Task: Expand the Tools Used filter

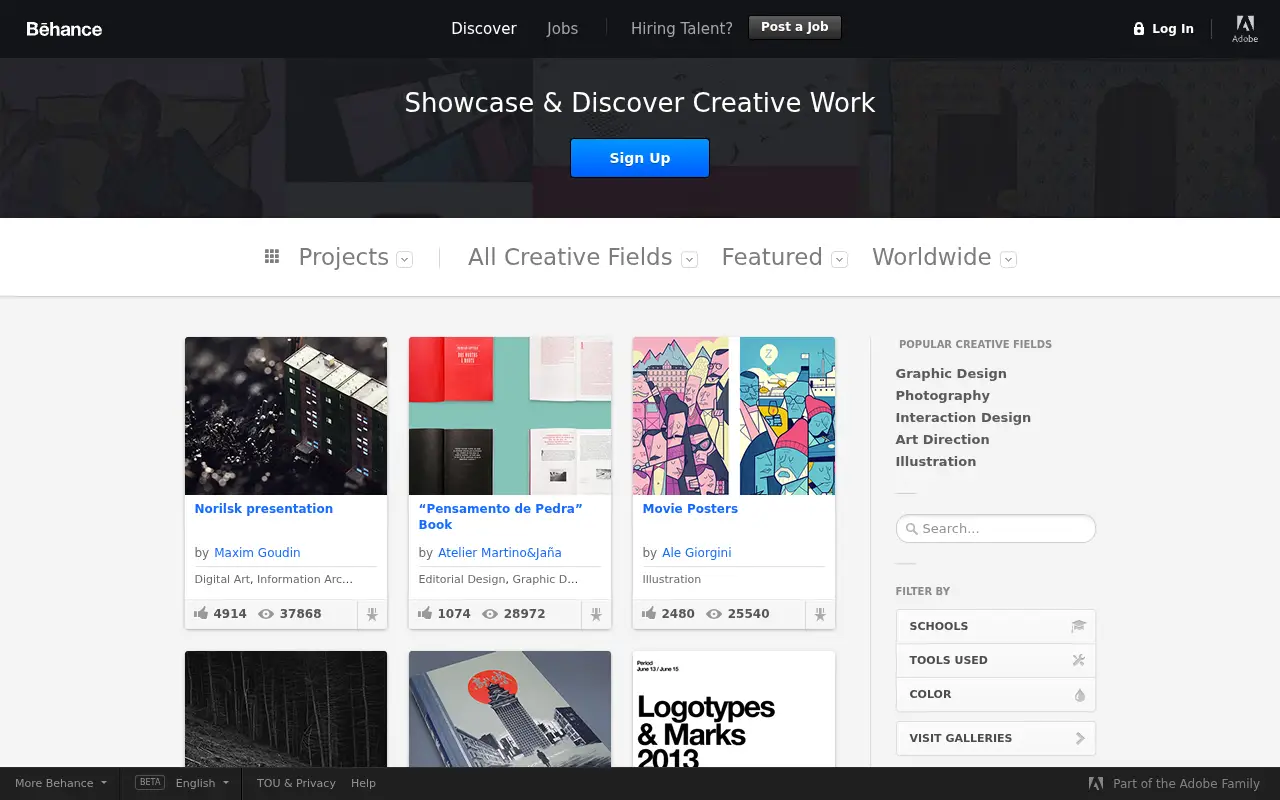Action: (996, 660)
